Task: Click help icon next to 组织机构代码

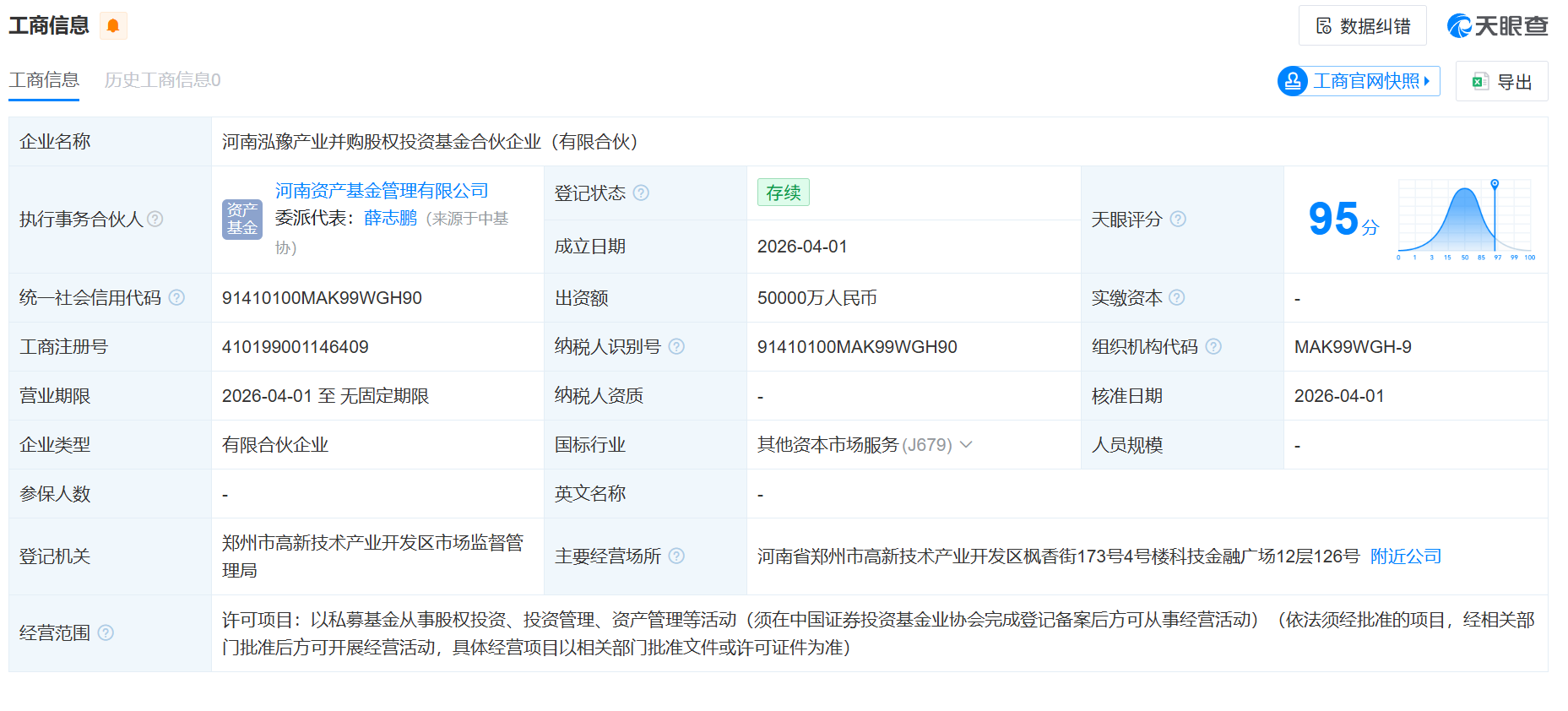Action: point(1213,347)
